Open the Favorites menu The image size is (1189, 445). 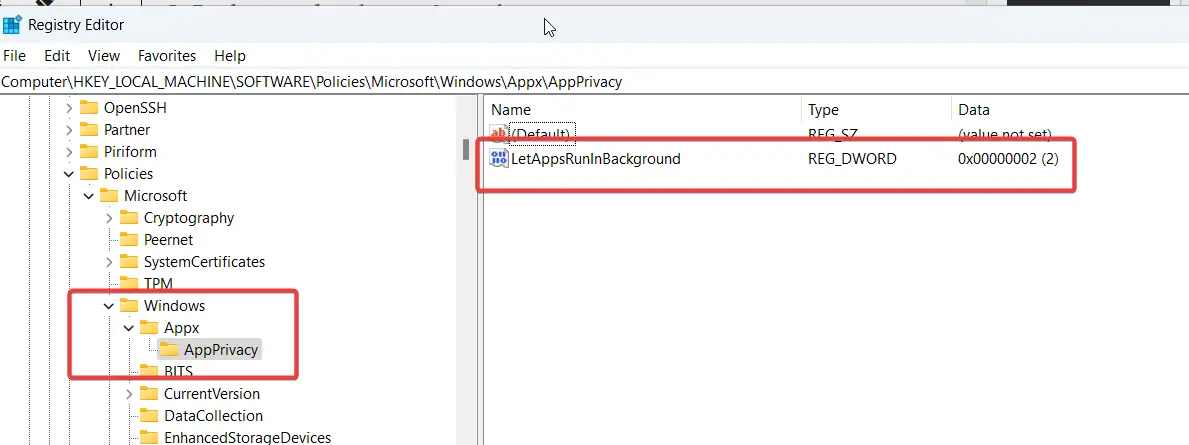167,56
